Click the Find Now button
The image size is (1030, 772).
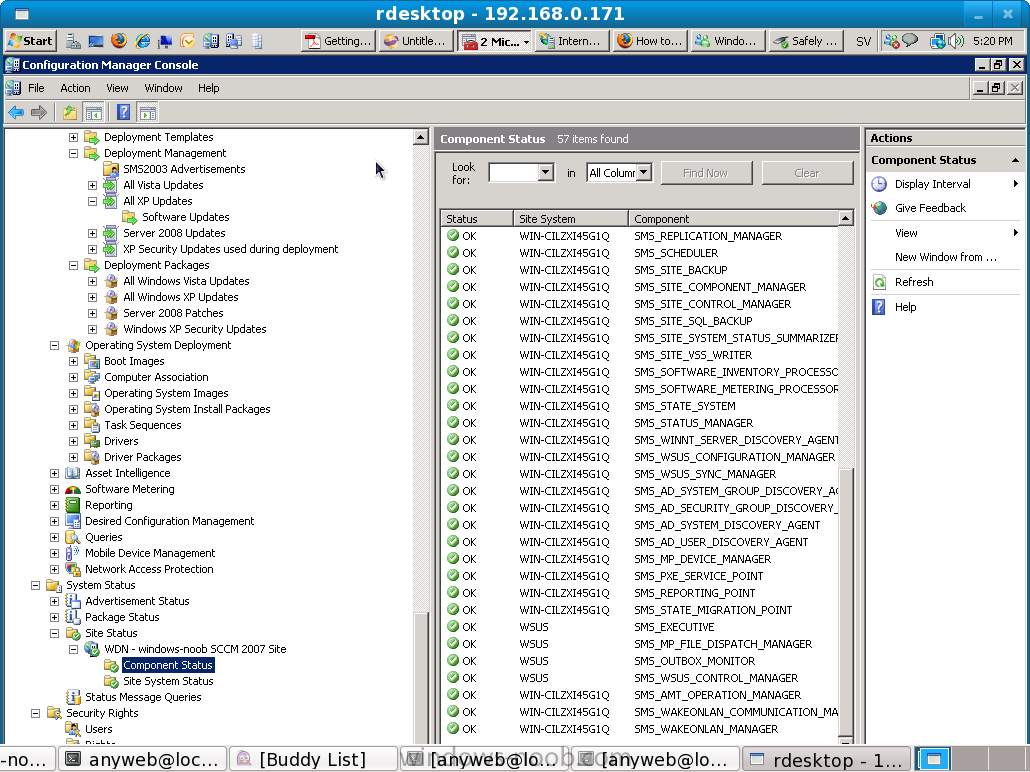pos(705,173)
